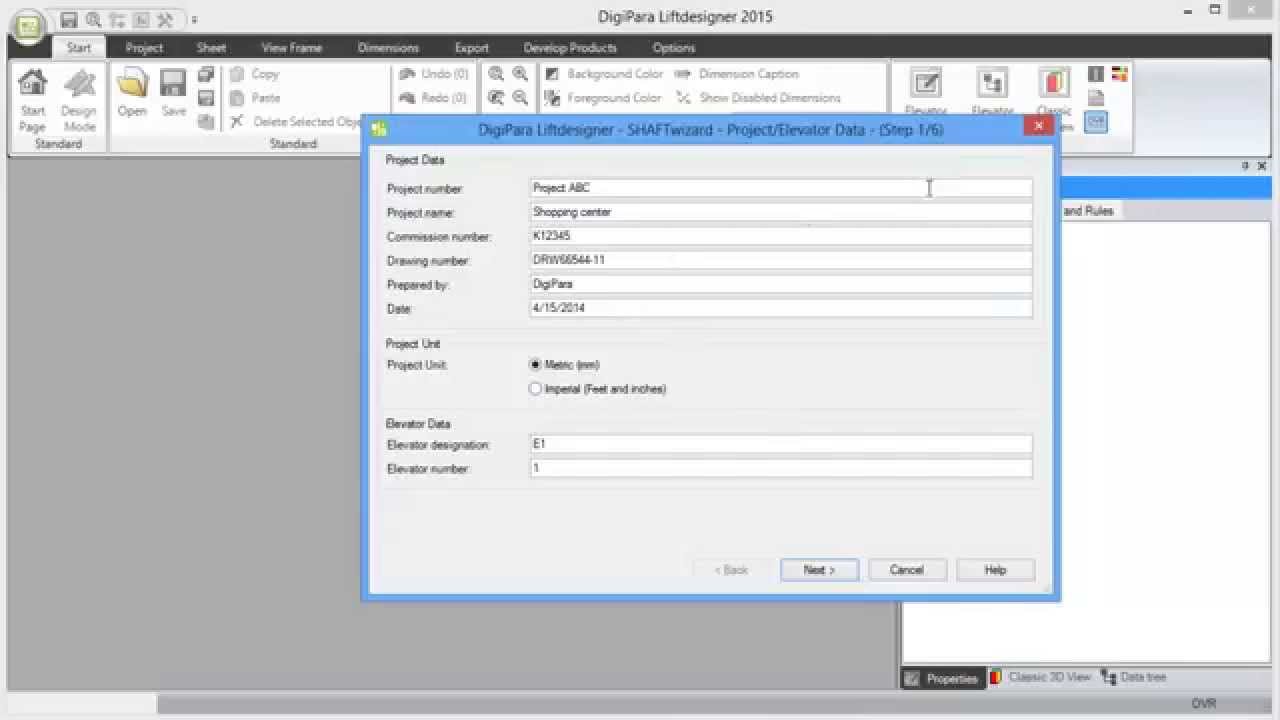Select Imperial (Feet and inches) unit
This screenshot has height=720, width=1280.
click(x=598, y=389)
